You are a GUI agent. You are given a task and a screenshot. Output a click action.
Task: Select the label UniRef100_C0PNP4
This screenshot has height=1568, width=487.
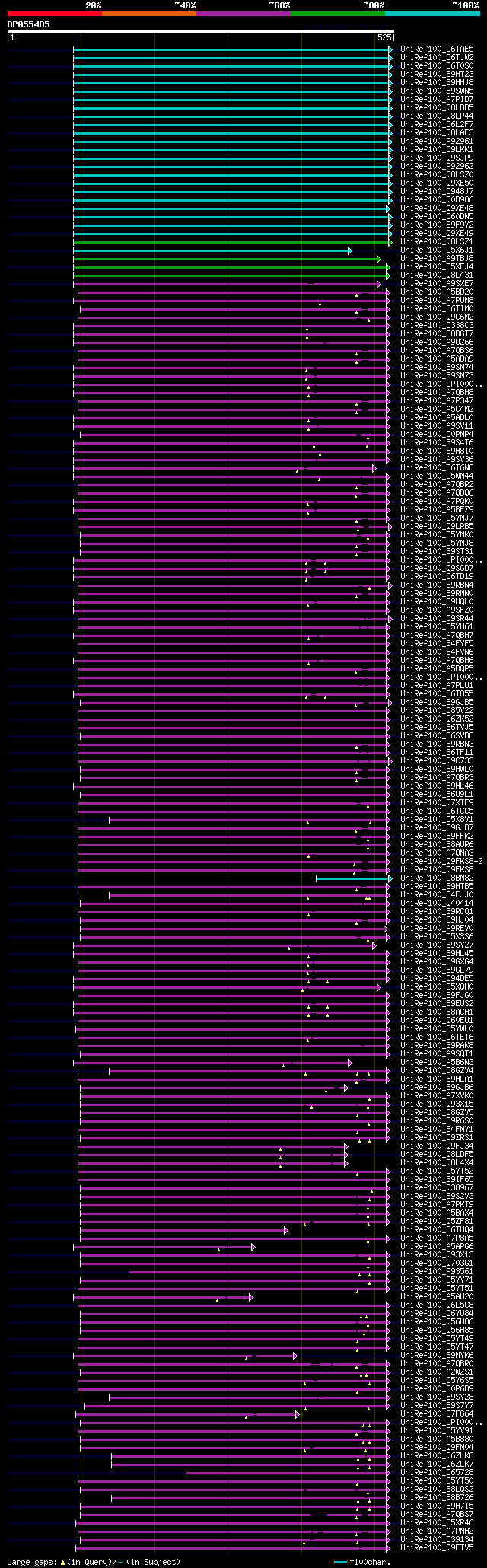437,434
